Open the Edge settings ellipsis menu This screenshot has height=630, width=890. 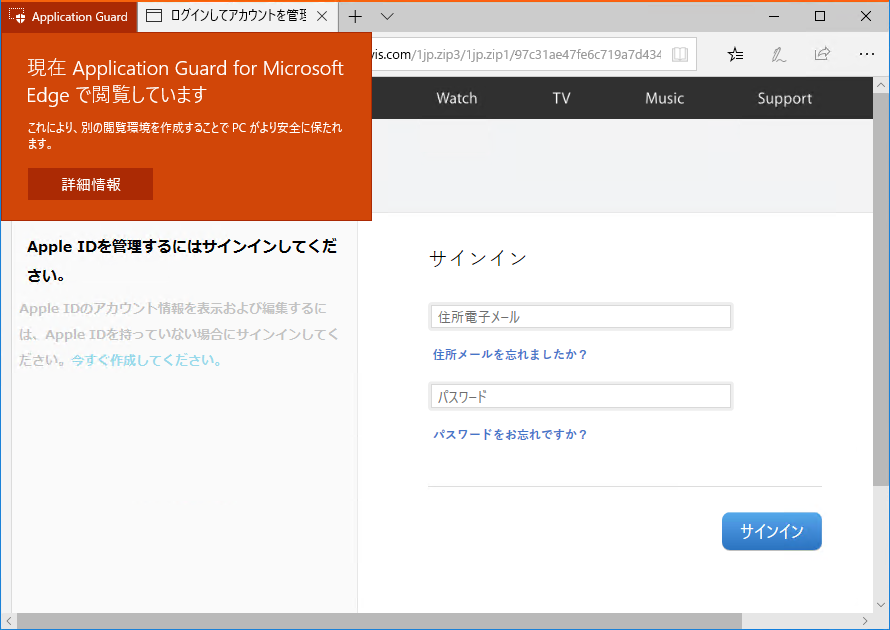866,54
